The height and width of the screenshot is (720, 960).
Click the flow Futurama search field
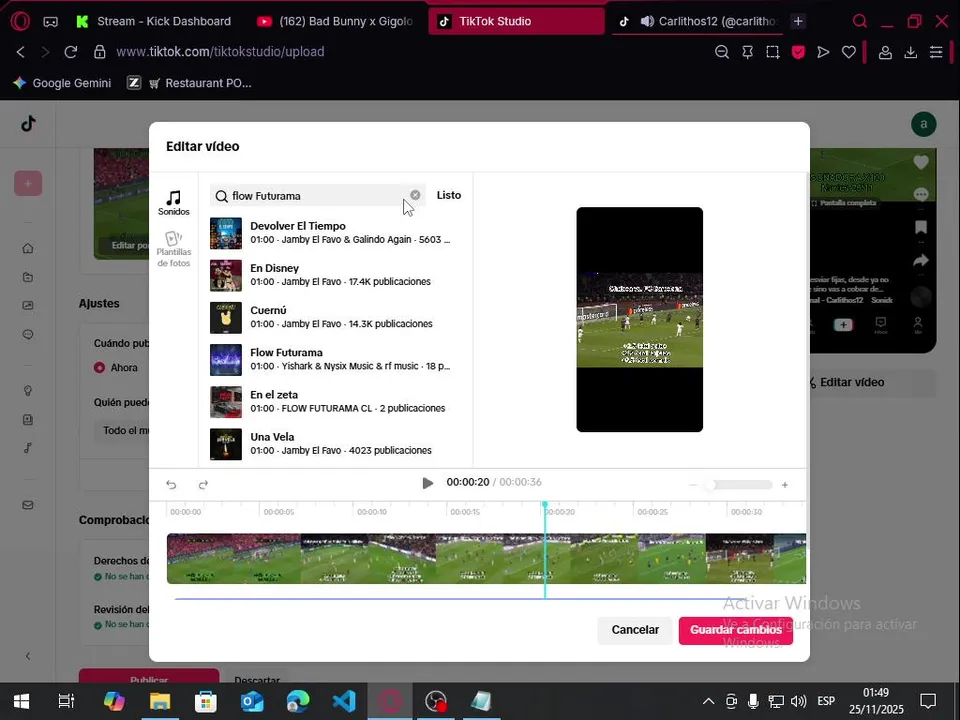(x=317, y=196)
